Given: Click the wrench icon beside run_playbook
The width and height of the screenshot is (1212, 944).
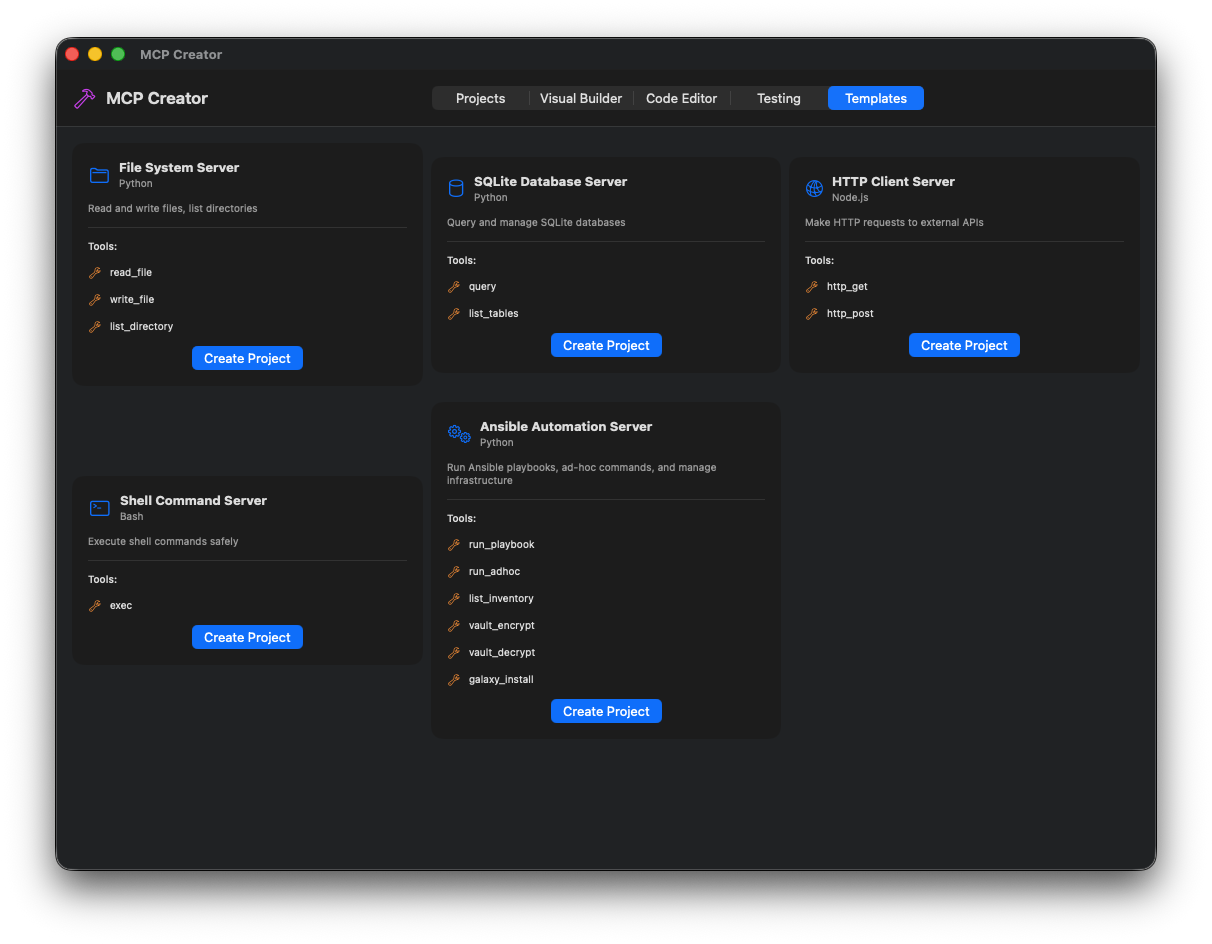Looking at the screenshot, I should click(455, 544).
